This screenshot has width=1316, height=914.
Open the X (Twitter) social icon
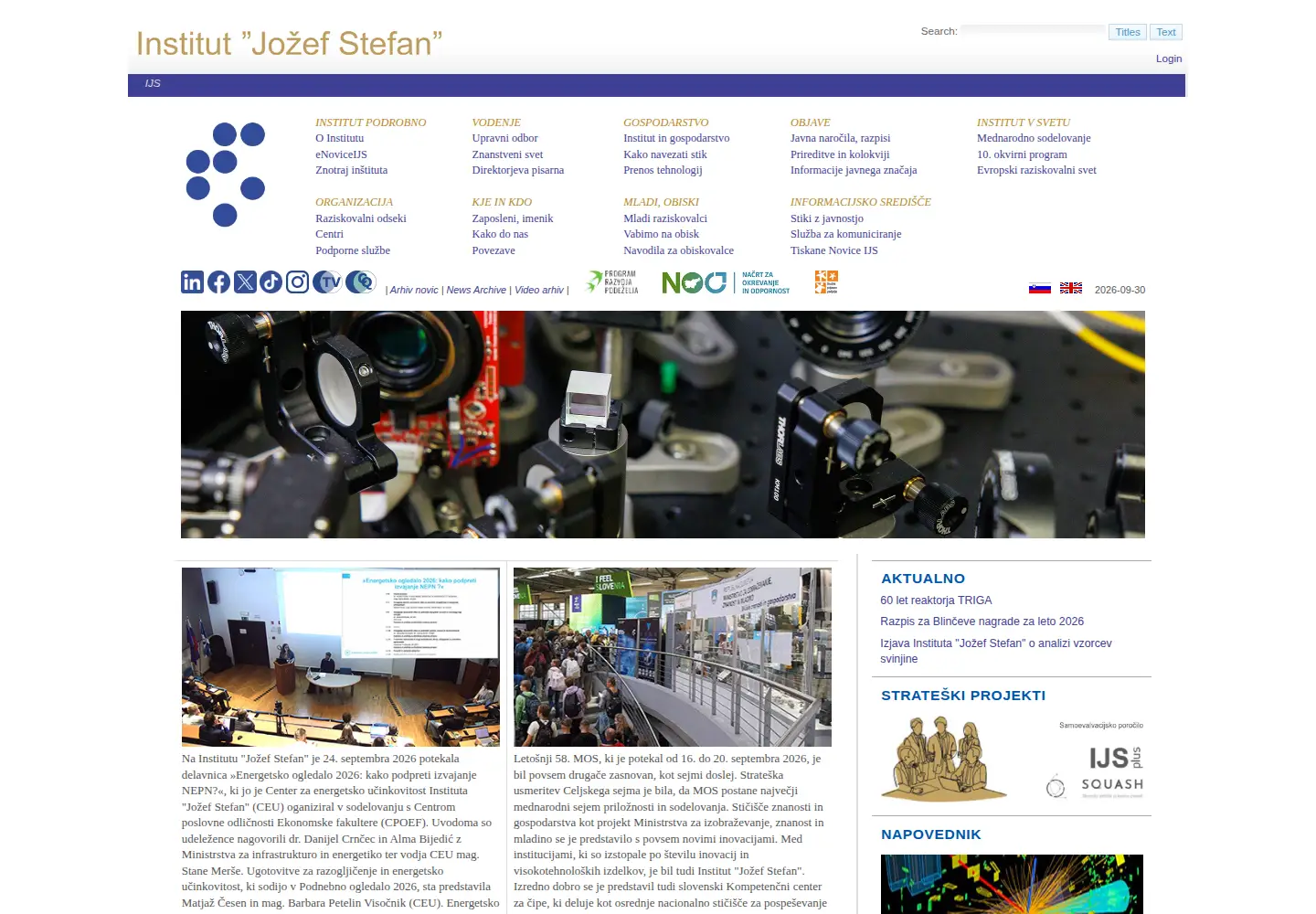pos(245,282)
